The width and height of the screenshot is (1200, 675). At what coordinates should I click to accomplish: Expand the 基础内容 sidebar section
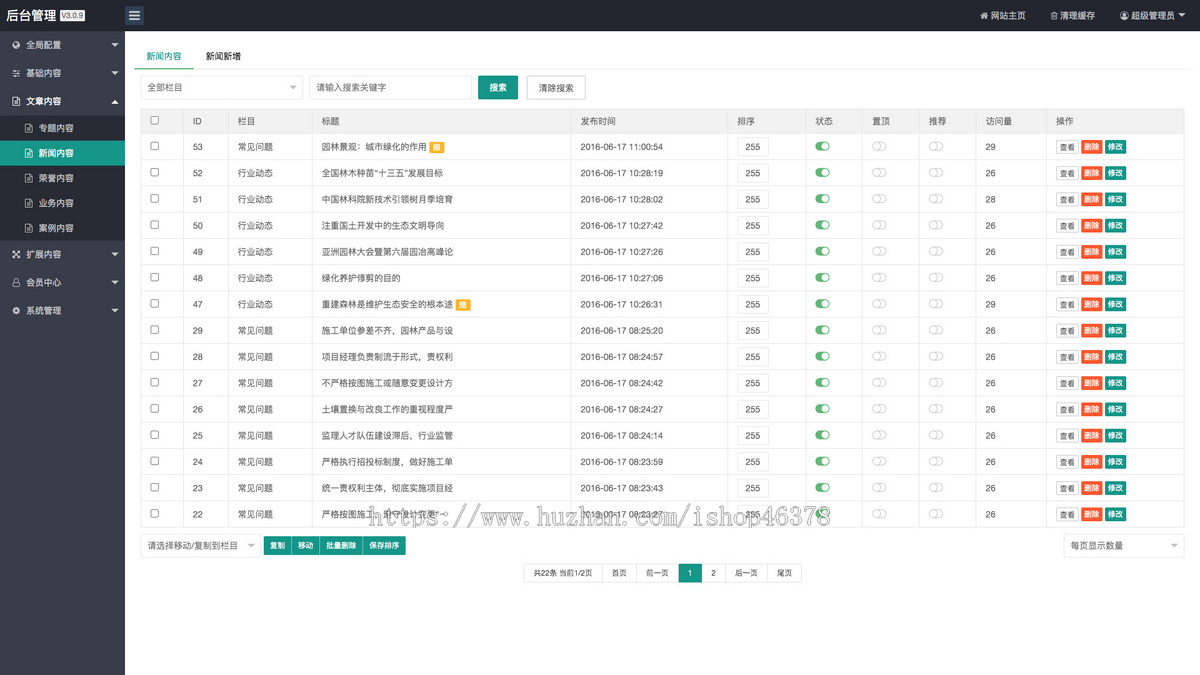coord(62,73)
